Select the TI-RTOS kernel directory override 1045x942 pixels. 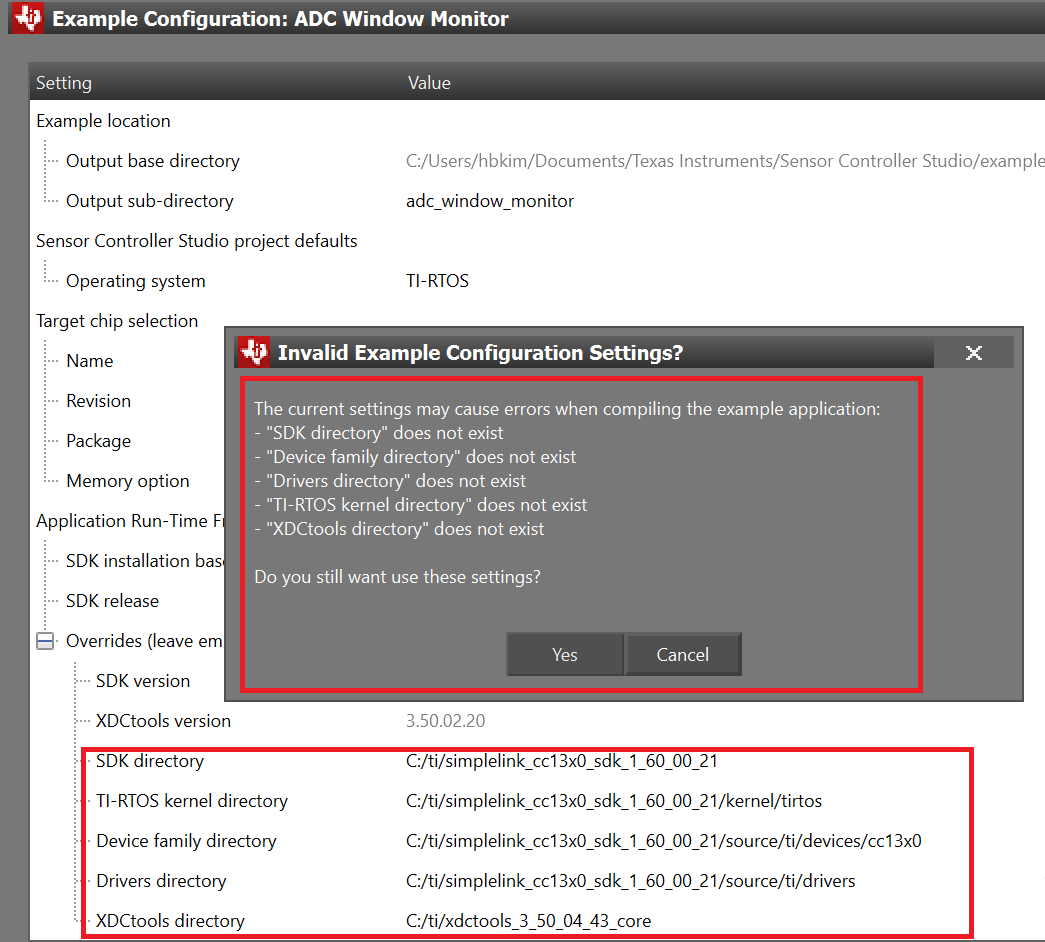pyautogui.click(x=192, y=801)
